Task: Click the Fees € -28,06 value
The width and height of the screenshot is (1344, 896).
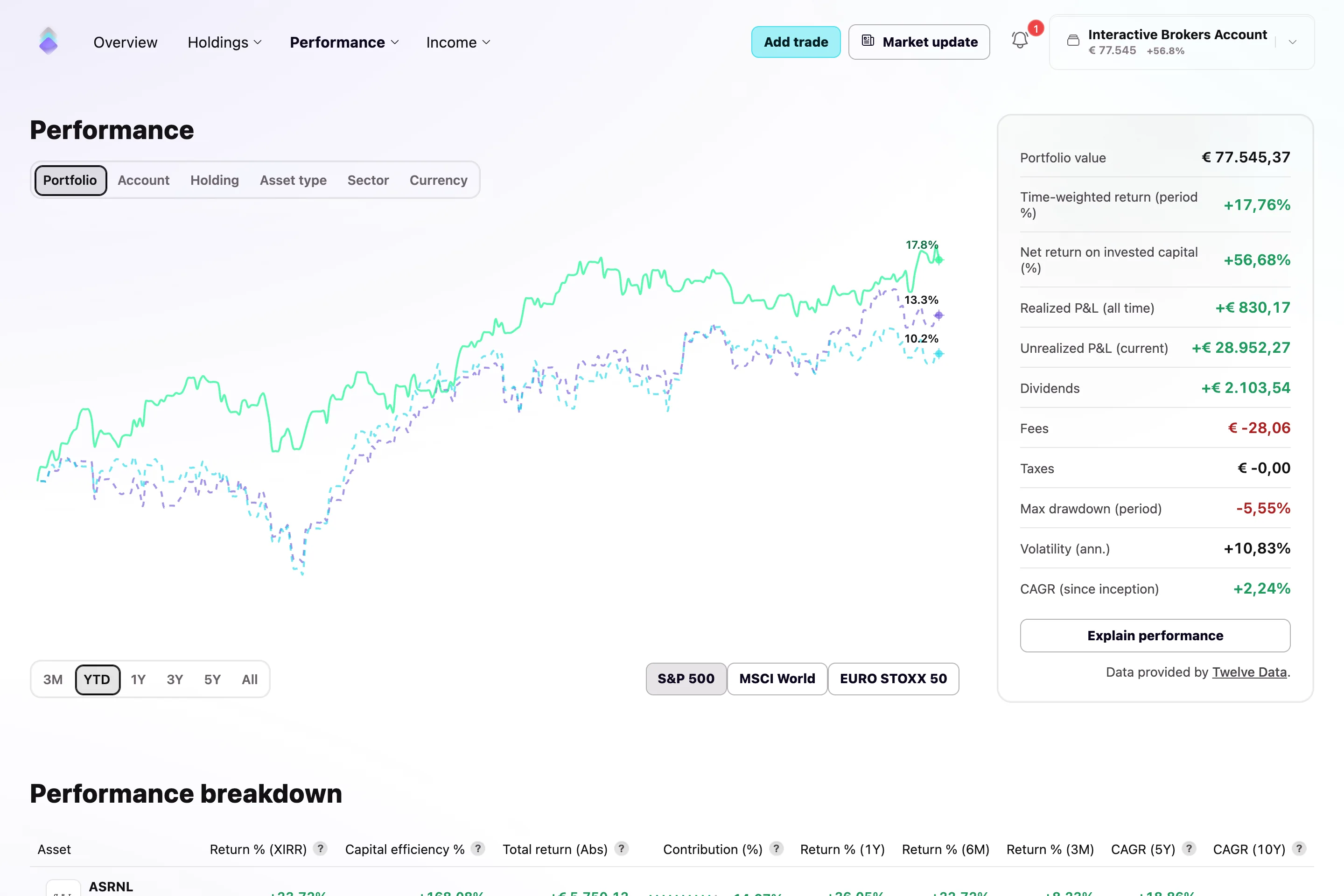Action: tap(1259, 428)
